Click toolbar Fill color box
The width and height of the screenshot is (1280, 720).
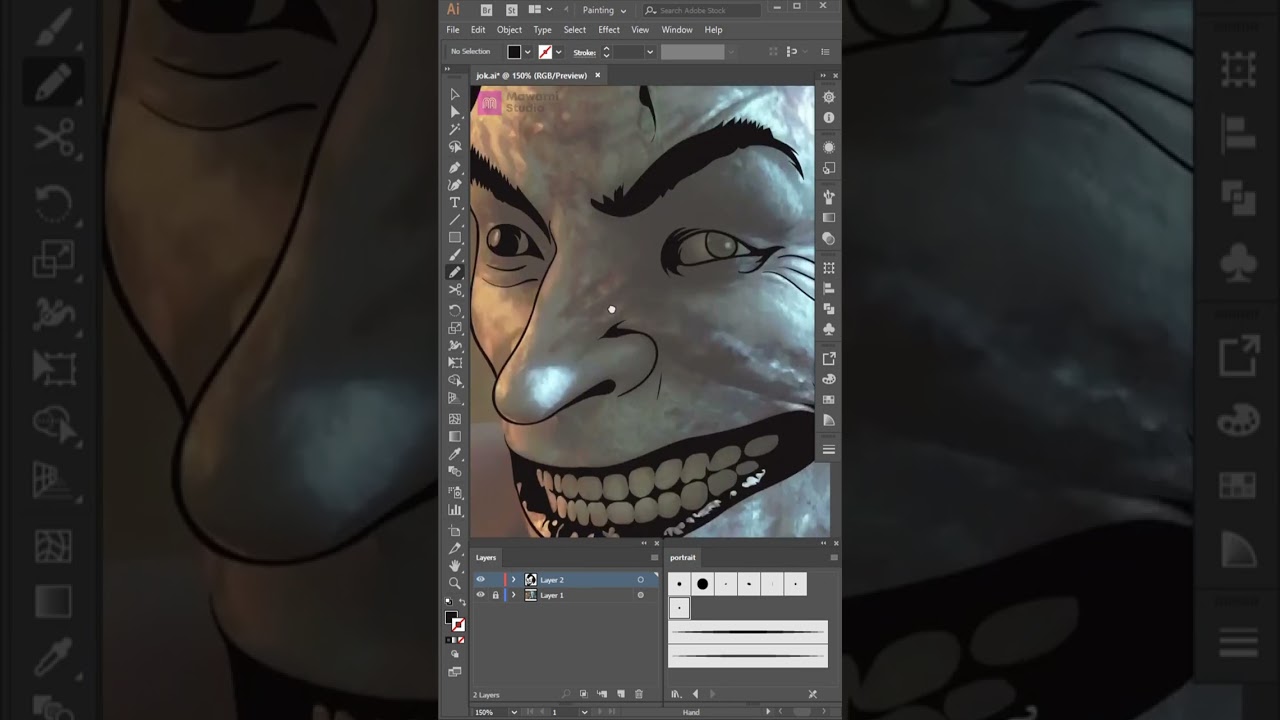pos(452,618)
